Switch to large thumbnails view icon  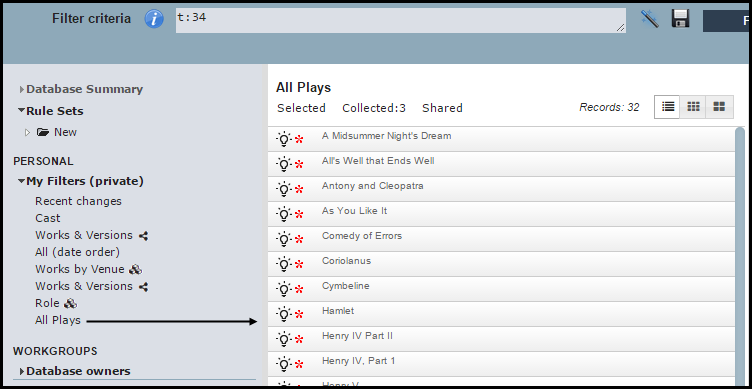(x=719, y=106)
